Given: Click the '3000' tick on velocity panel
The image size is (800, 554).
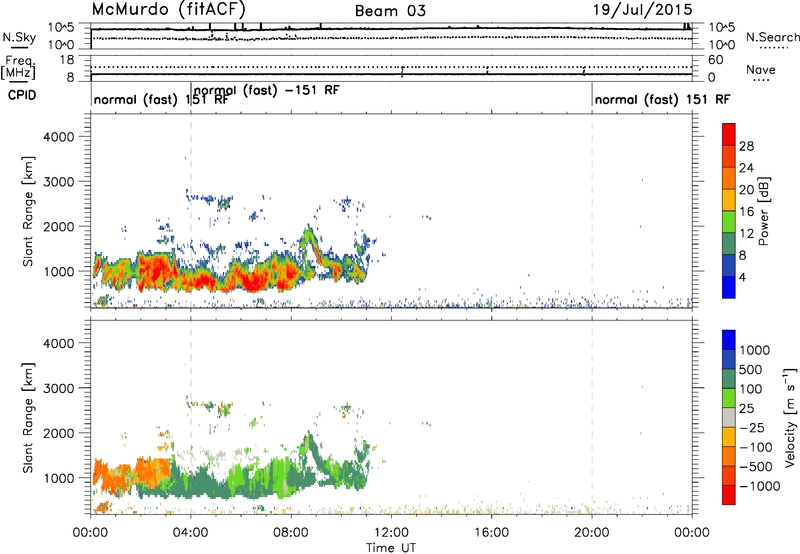Looking at the screenshot, I should tap(58, 388).
